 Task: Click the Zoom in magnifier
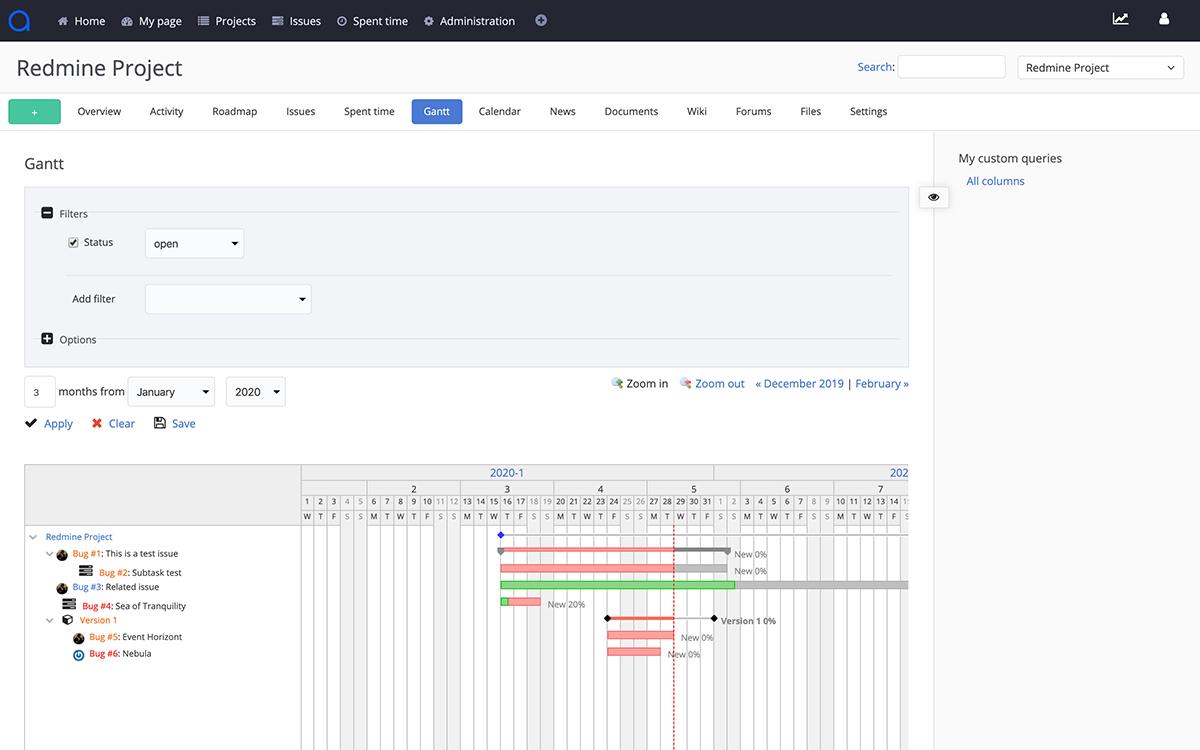pyautogui.click(x=618, y=383)
